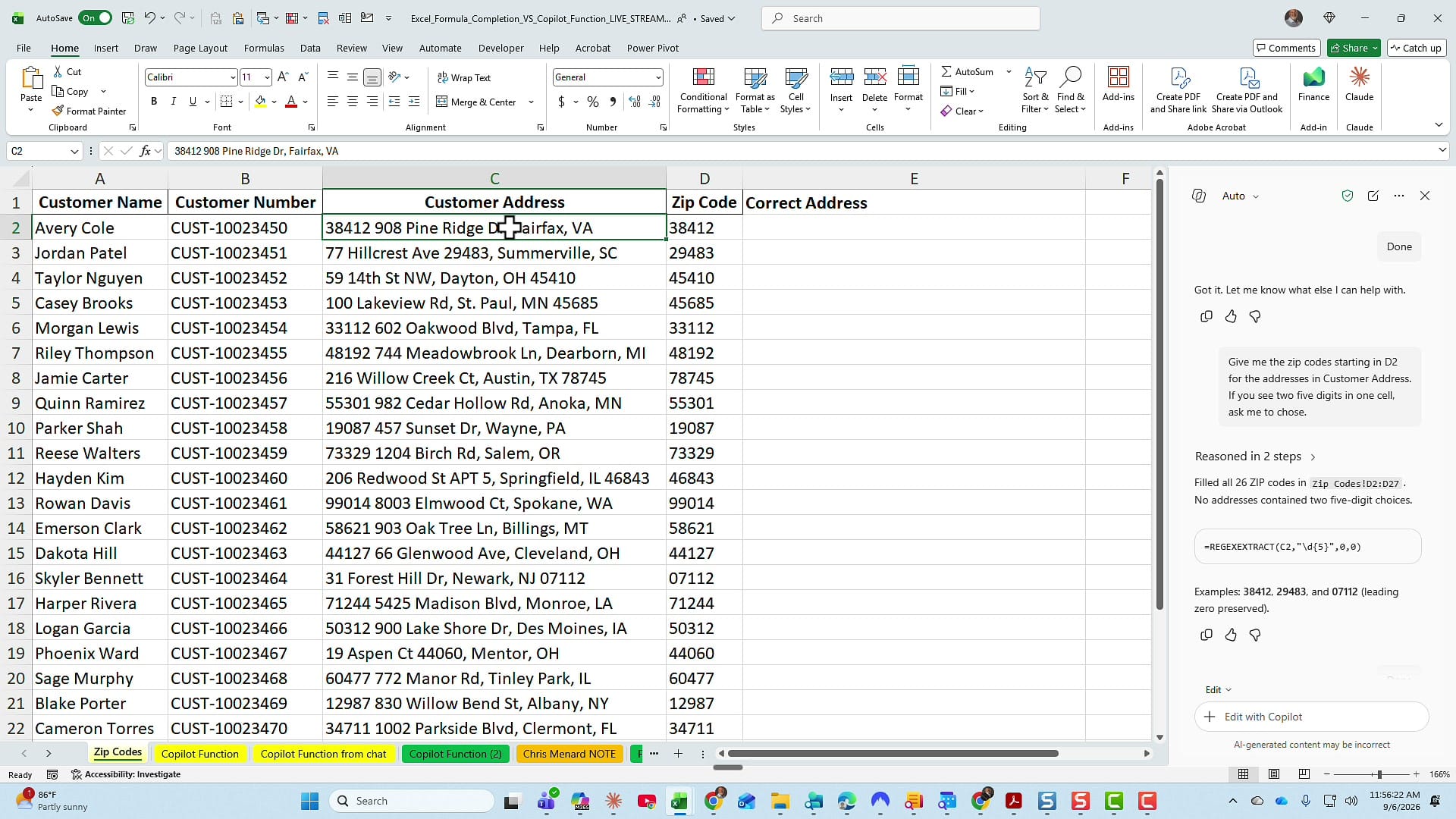Click AutoSum button

pos(968,71)
